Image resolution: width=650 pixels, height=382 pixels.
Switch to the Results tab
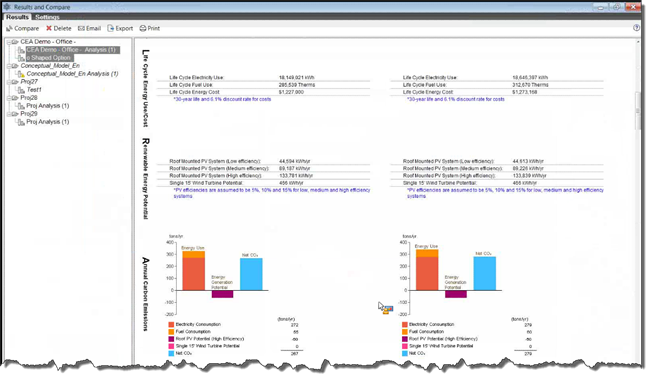(x=17, y=17)
